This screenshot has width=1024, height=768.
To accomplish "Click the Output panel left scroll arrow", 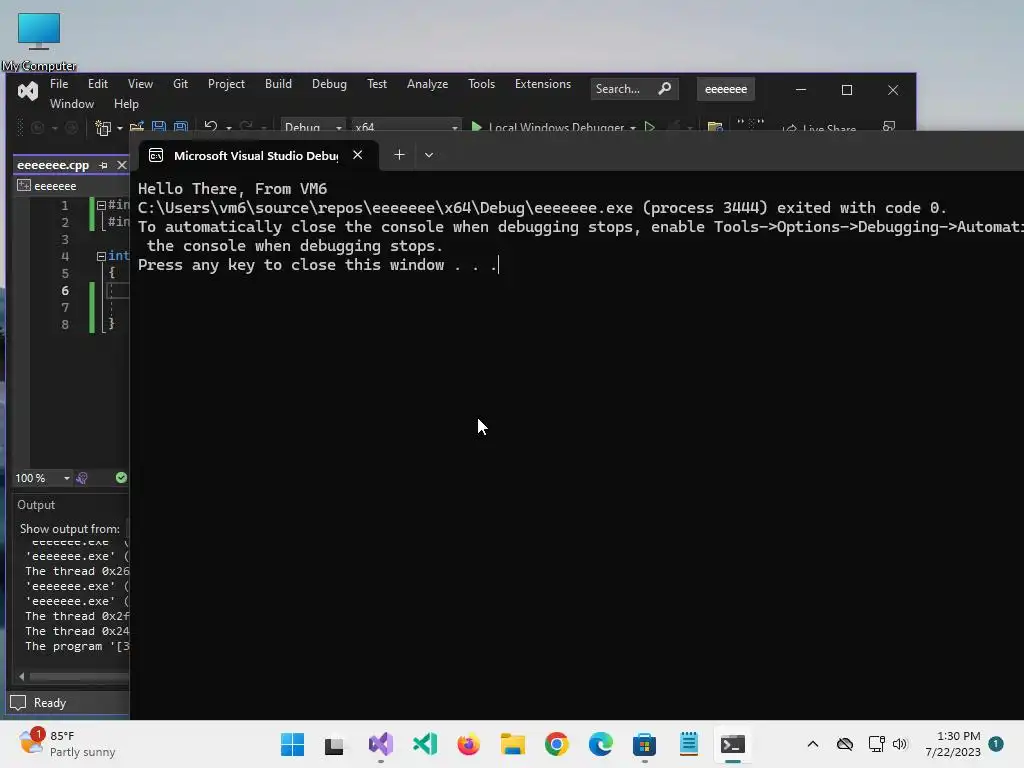I will 22,677.
